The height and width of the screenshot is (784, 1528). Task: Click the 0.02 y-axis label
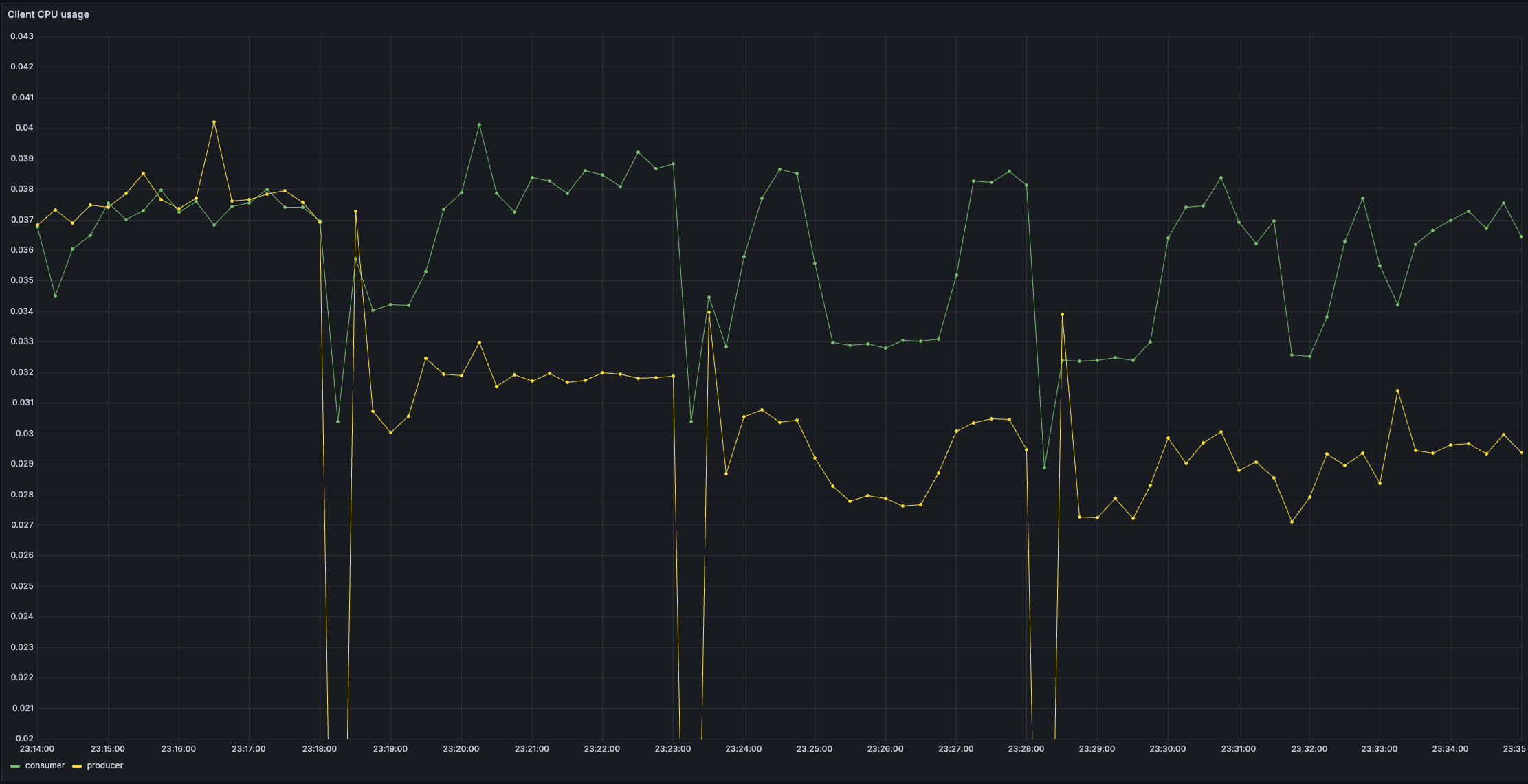[x=25, y=739]
